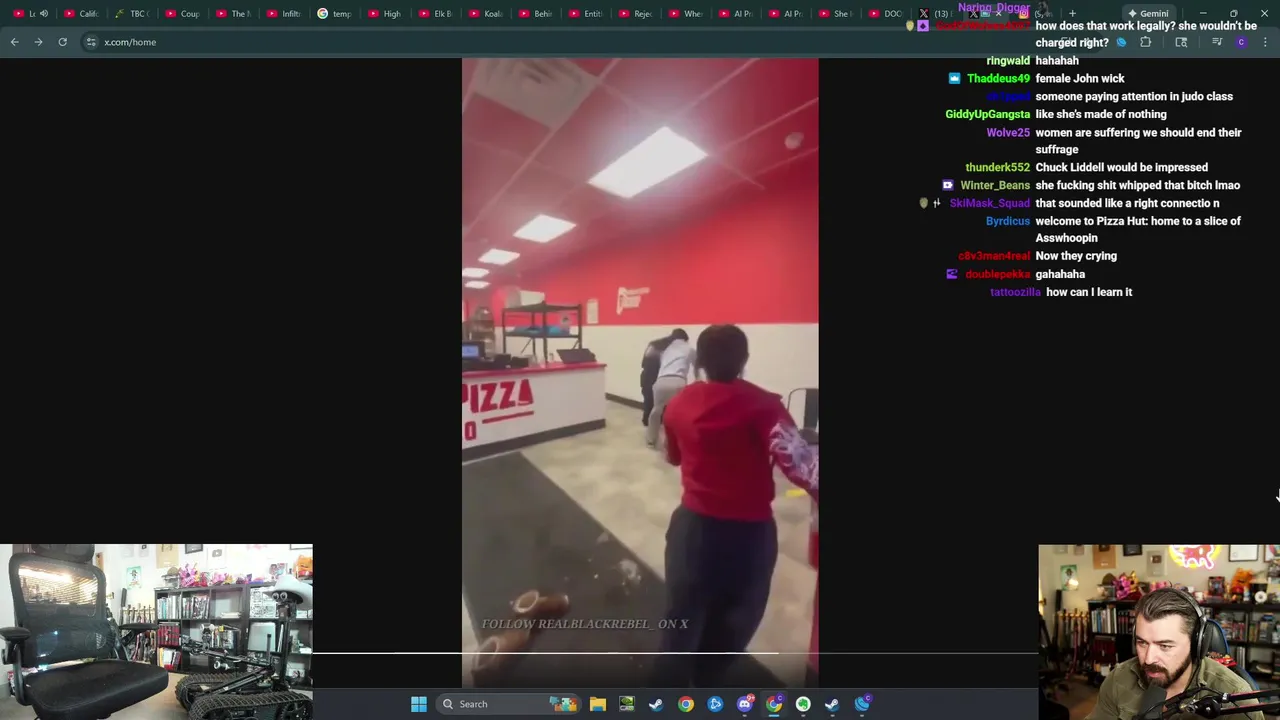The width and height of the screenshot is (1280, 720).
Task: Click the browser forward arrow
Action: coord(38,42)
